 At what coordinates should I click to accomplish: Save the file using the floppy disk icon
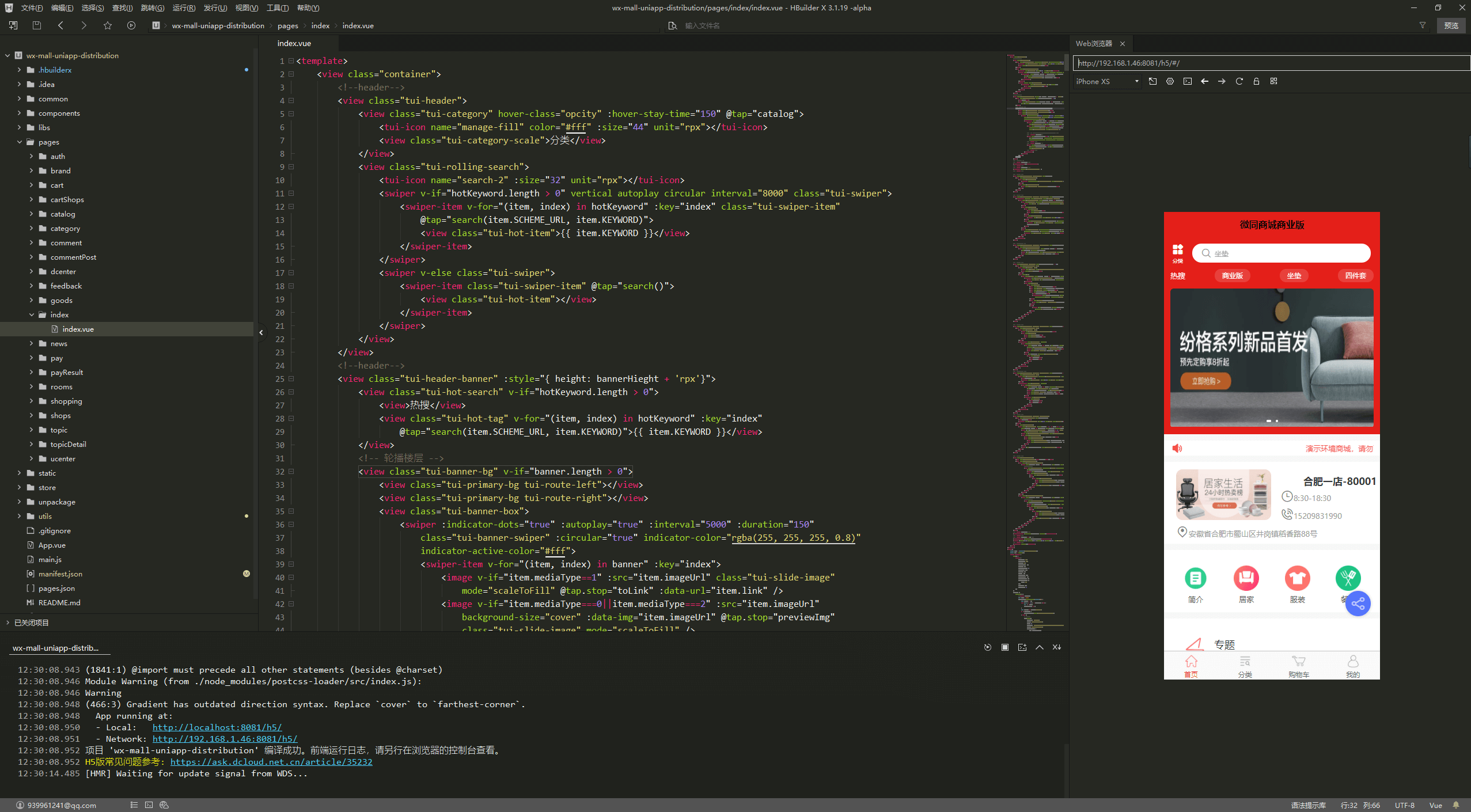[37, 25]
